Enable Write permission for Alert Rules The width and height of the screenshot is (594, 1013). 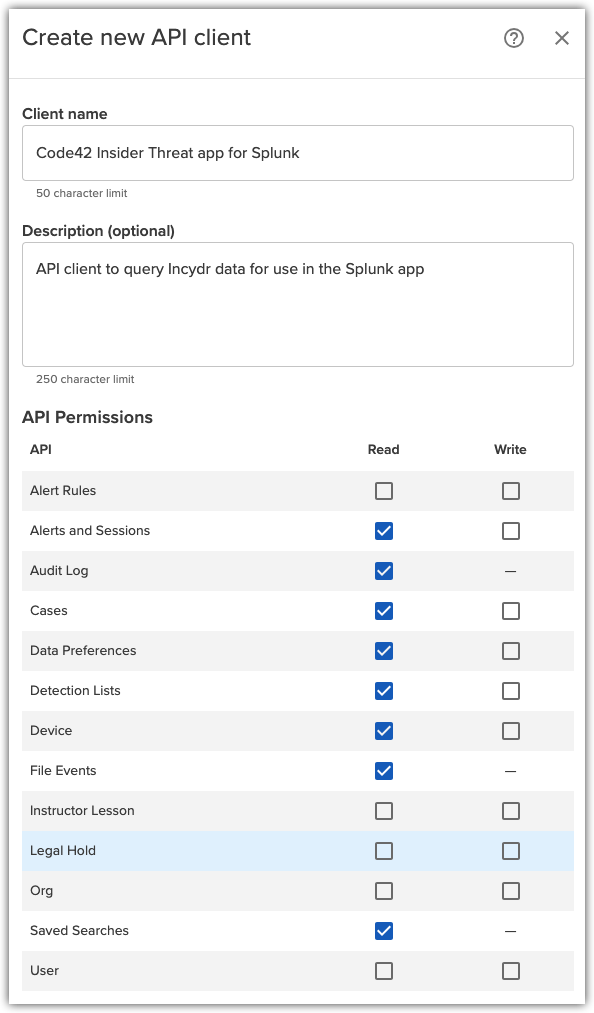tap(511, 490)
